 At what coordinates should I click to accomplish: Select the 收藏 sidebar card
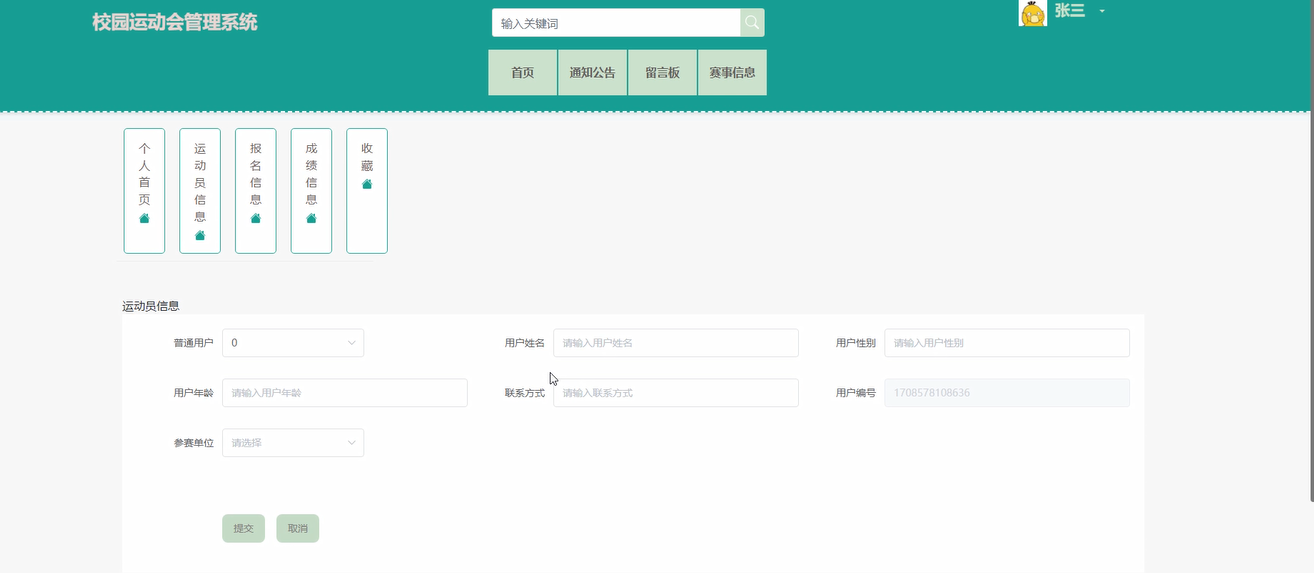367,191
